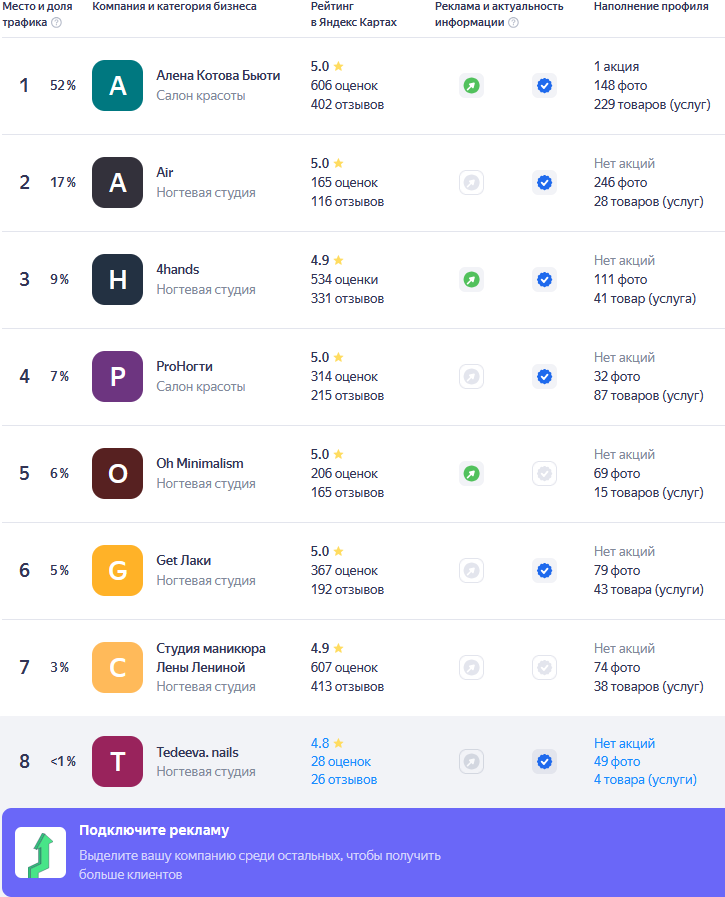Click blue verified badge in Get Лаки row
The height and width of the screenshot is (897, 725).
pyautogui.click(x=544, y=571)
